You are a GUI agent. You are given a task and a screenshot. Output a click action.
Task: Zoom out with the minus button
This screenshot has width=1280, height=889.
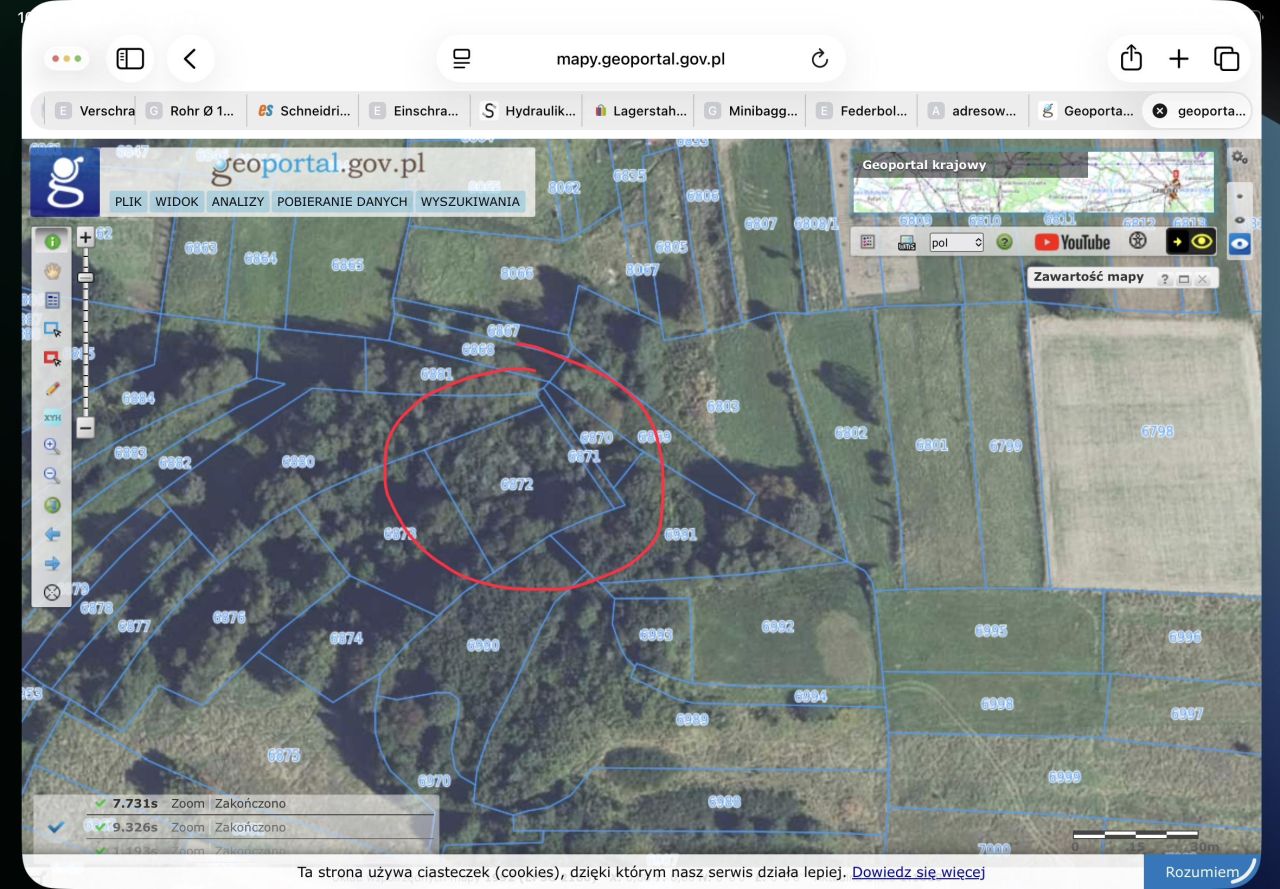85,428
